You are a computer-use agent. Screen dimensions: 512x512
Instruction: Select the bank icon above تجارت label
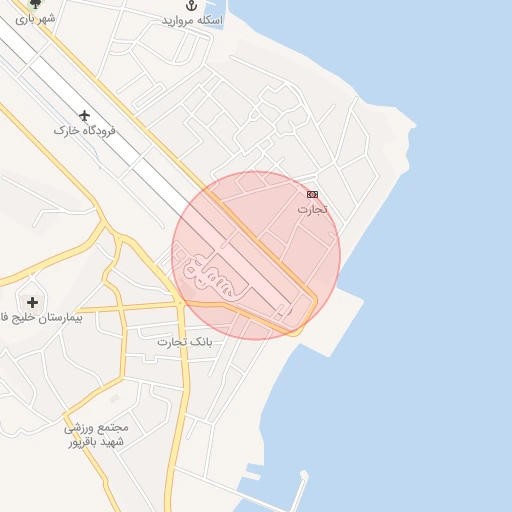click(x=312, y=194)
